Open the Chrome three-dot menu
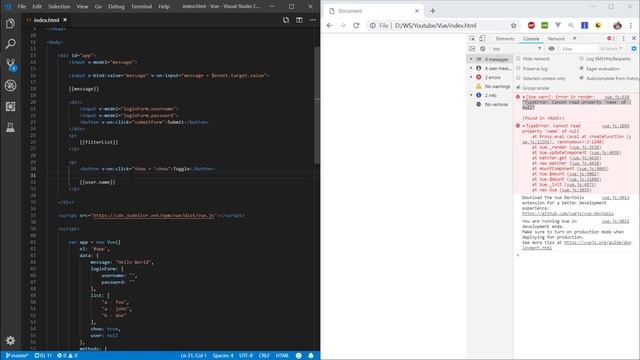 click(x=631, y=25)
